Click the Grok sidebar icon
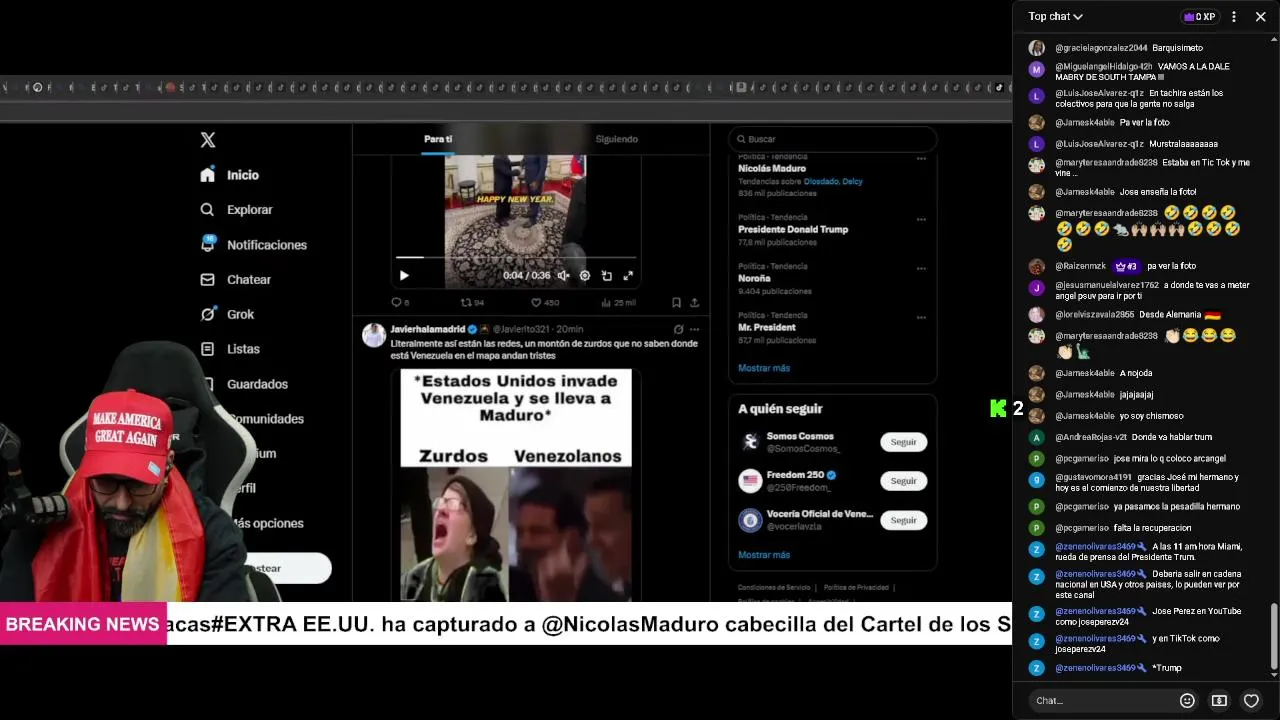This screenshot has width=1280, height=720. 207,314
